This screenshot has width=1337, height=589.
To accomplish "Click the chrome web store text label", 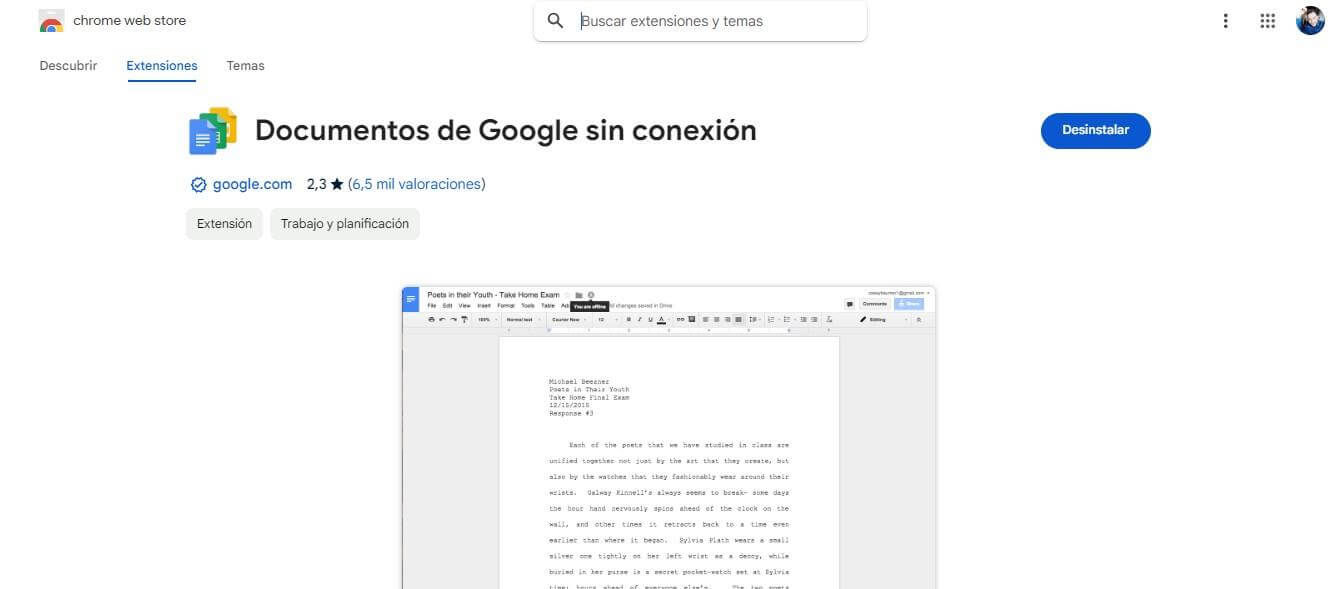I will tap(129, 20).
